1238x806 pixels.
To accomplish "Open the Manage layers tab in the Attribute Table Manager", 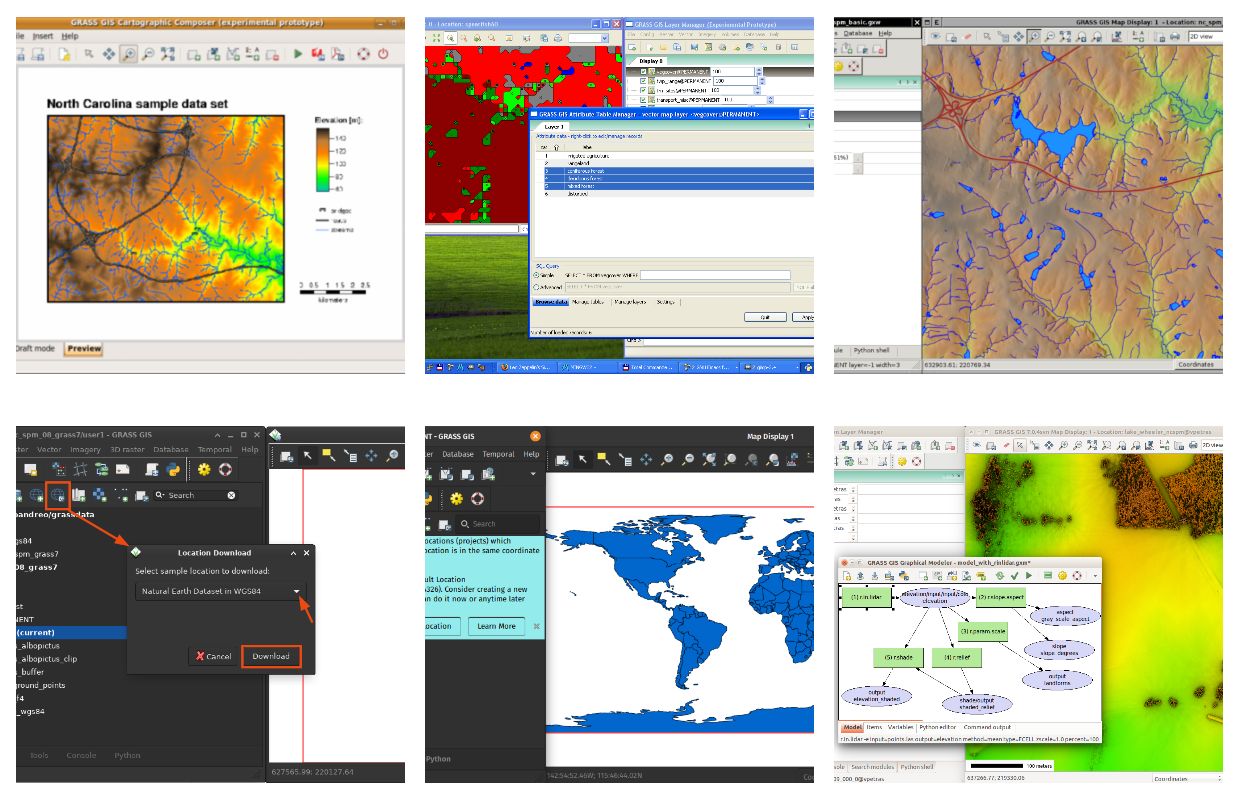I will pyautogui.click(x=630, y=302).
